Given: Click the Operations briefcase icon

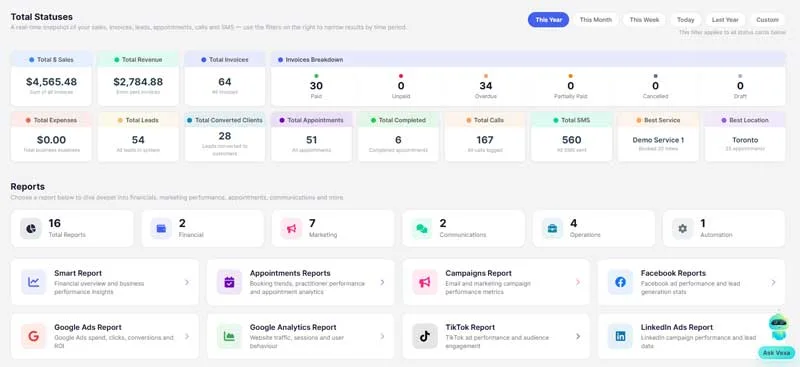Looking at the screenshot, I should click(552, 229).
